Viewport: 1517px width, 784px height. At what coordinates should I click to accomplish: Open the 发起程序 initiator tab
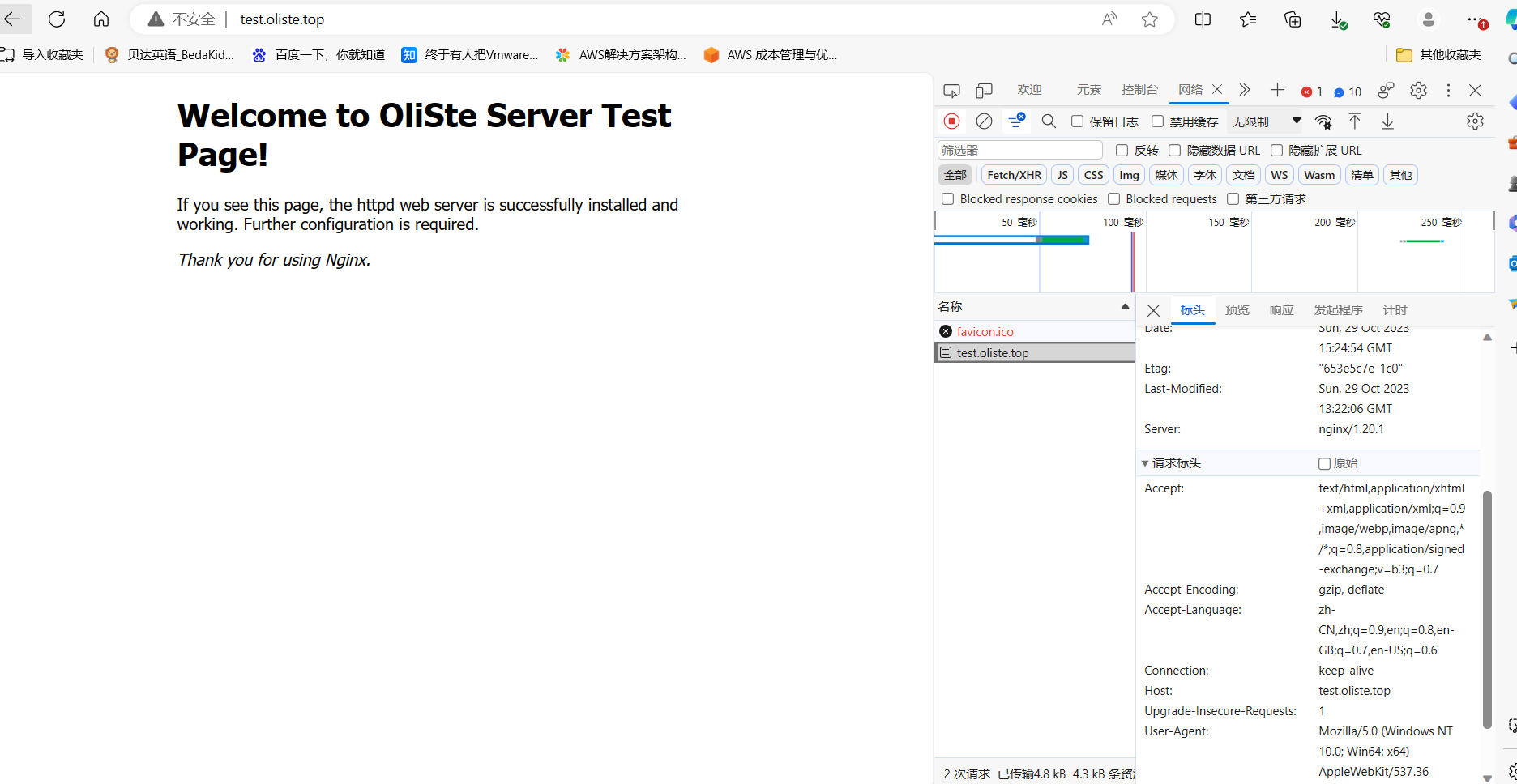click(1338, 310)
